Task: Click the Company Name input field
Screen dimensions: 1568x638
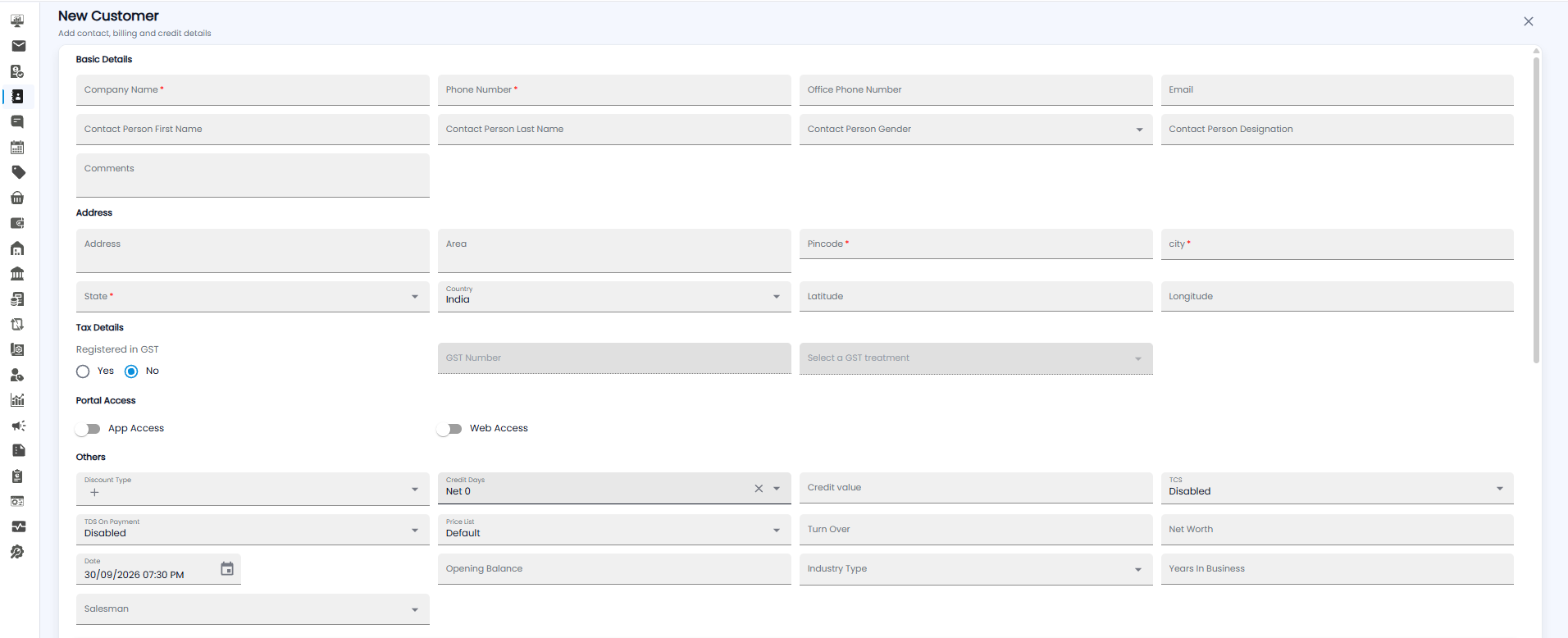Action: point(253,90)
